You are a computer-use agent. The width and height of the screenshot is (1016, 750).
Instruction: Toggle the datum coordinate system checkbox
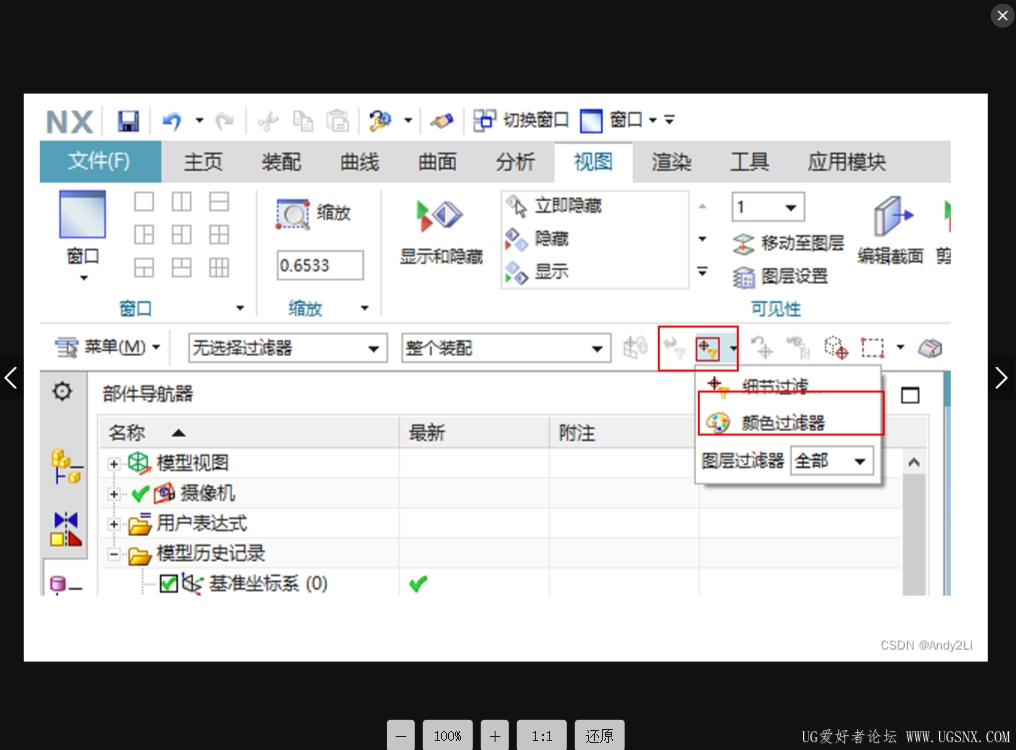[x=168, y=583]
